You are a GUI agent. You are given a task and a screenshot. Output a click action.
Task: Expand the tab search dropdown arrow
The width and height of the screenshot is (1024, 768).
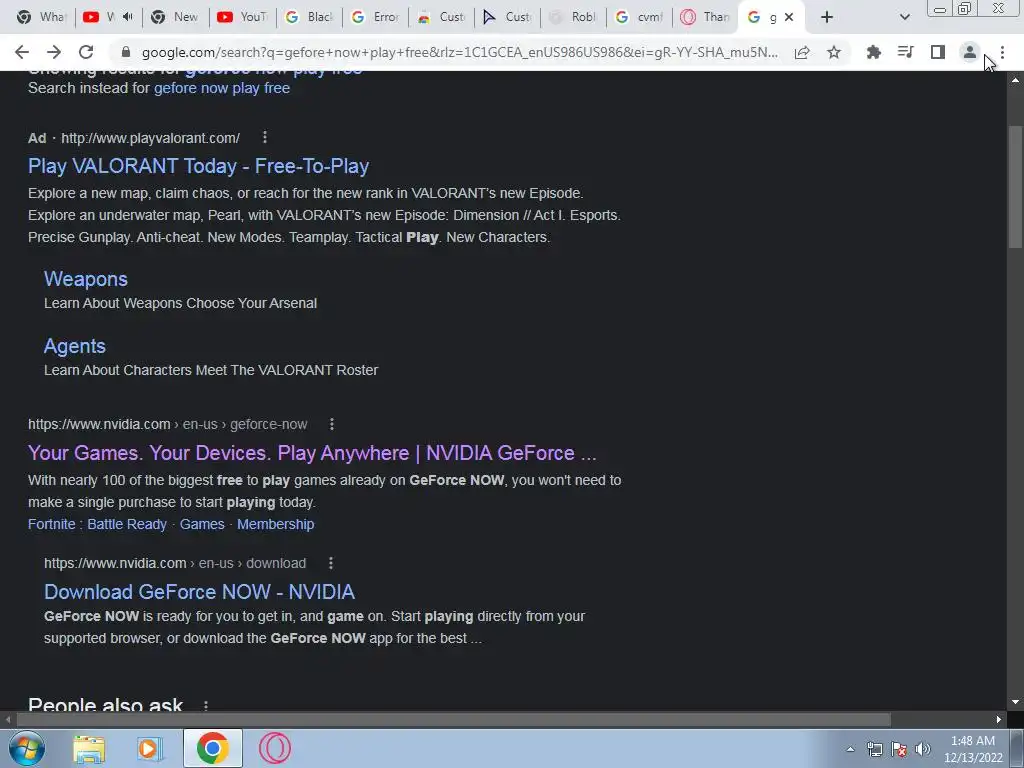tap(904, 17)
